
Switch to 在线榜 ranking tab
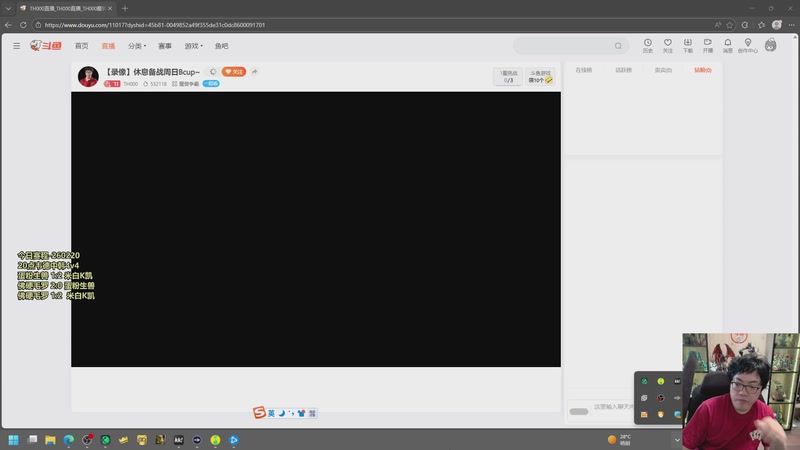[584, 70]
